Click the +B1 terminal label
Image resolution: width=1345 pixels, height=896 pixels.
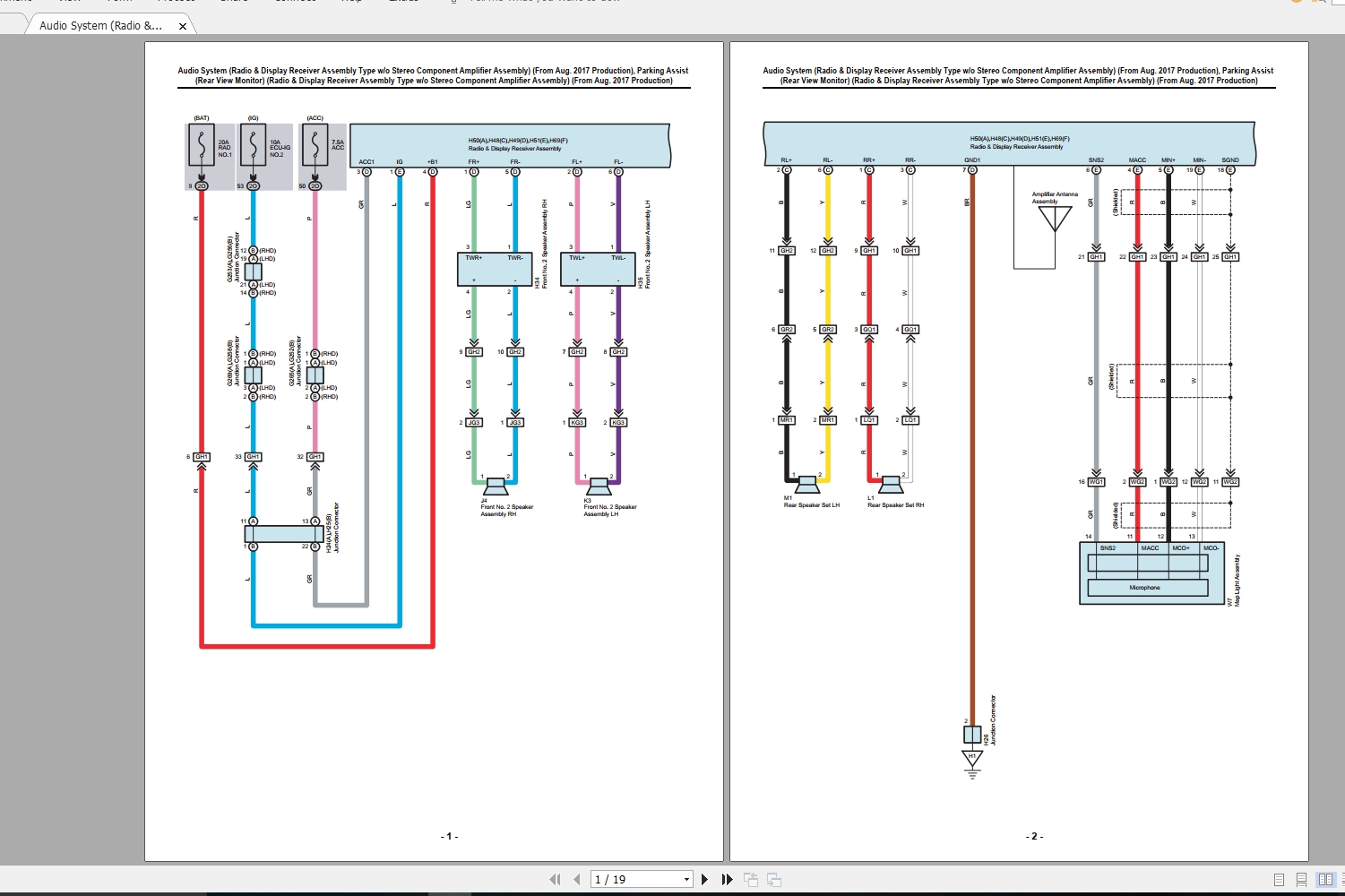432,162
